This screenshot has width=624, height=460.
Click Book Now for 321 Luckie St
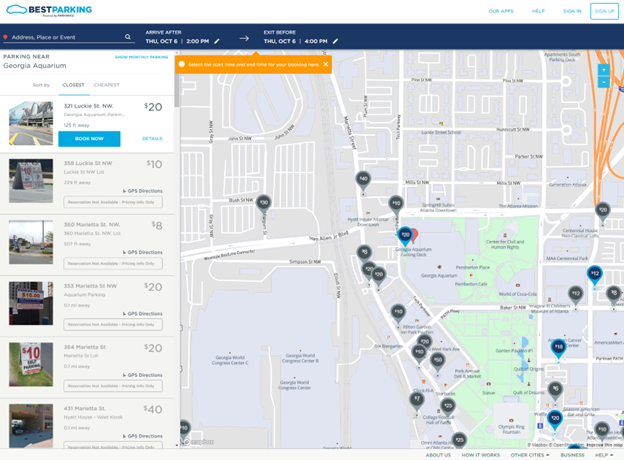[x=89, y=138]
